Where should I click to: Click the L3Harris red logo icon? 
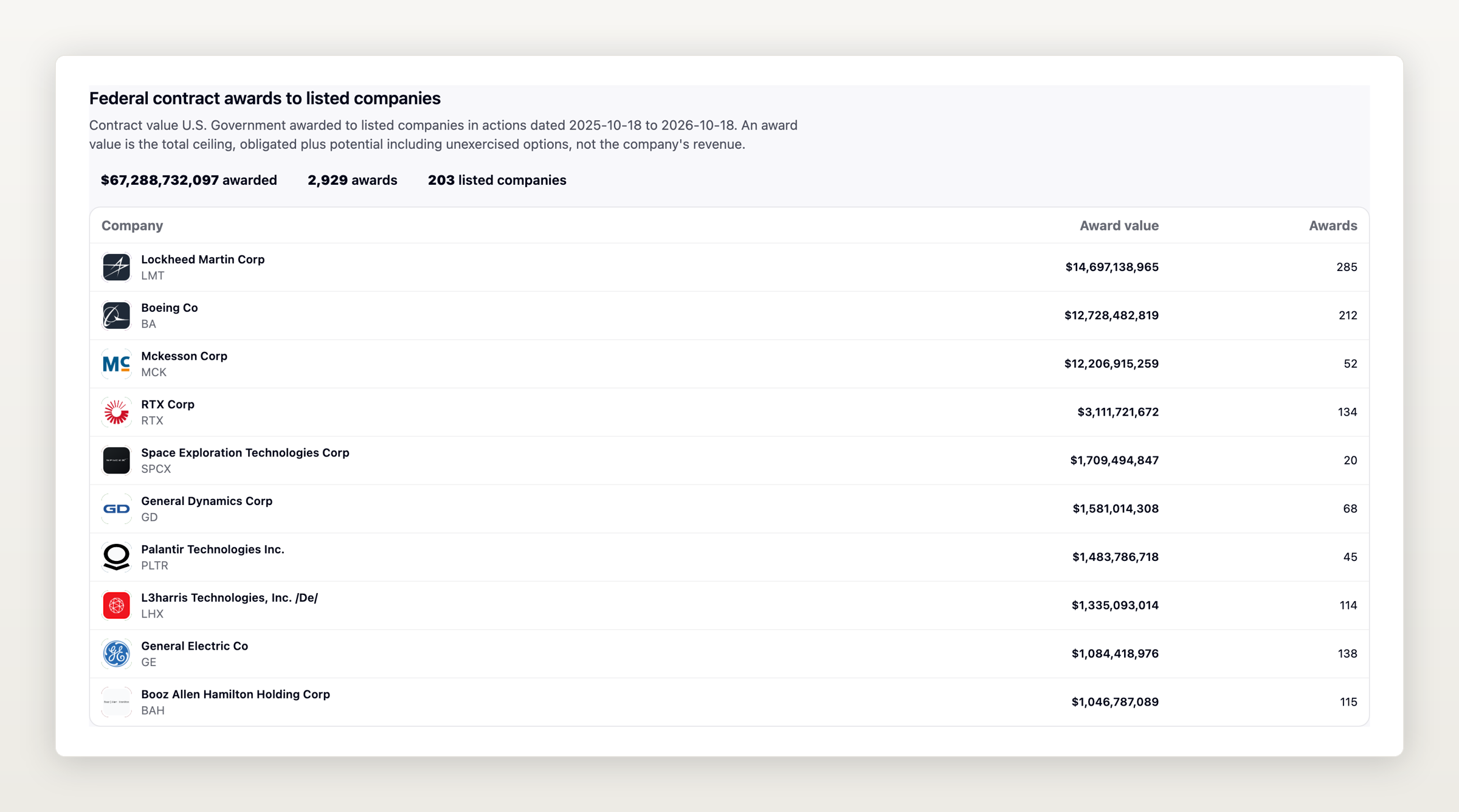(x=116, y=605)
